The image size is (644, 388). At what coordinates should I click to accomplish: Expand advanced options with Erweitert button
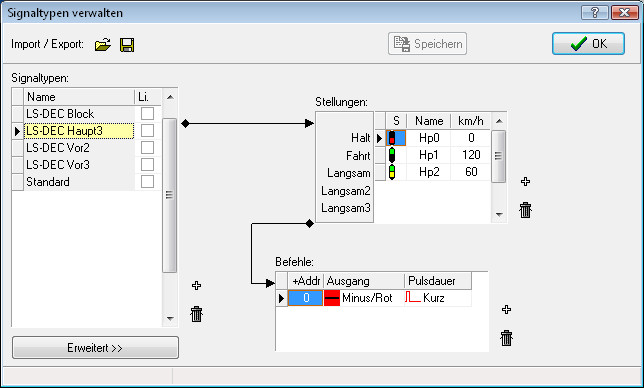tap(95, 348)
